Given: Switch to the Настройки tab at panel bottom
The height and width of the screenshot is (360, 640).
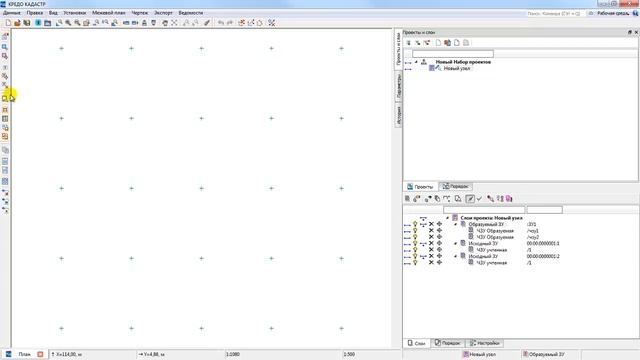Looking at the screenshot, I should tap(484, 343).
